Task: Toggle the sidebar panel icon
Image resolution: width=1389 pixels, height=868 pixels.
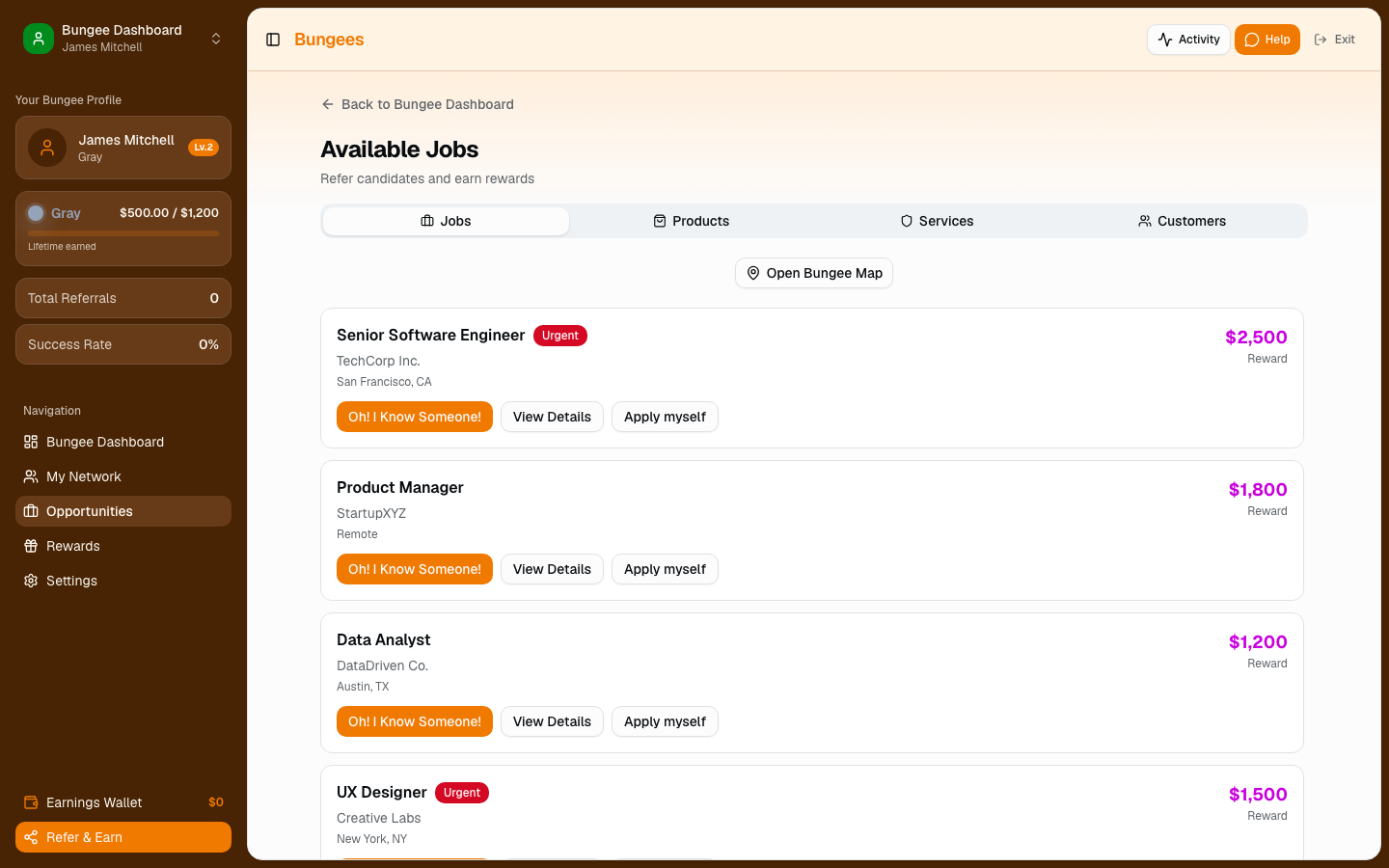Action: point(273,40)
